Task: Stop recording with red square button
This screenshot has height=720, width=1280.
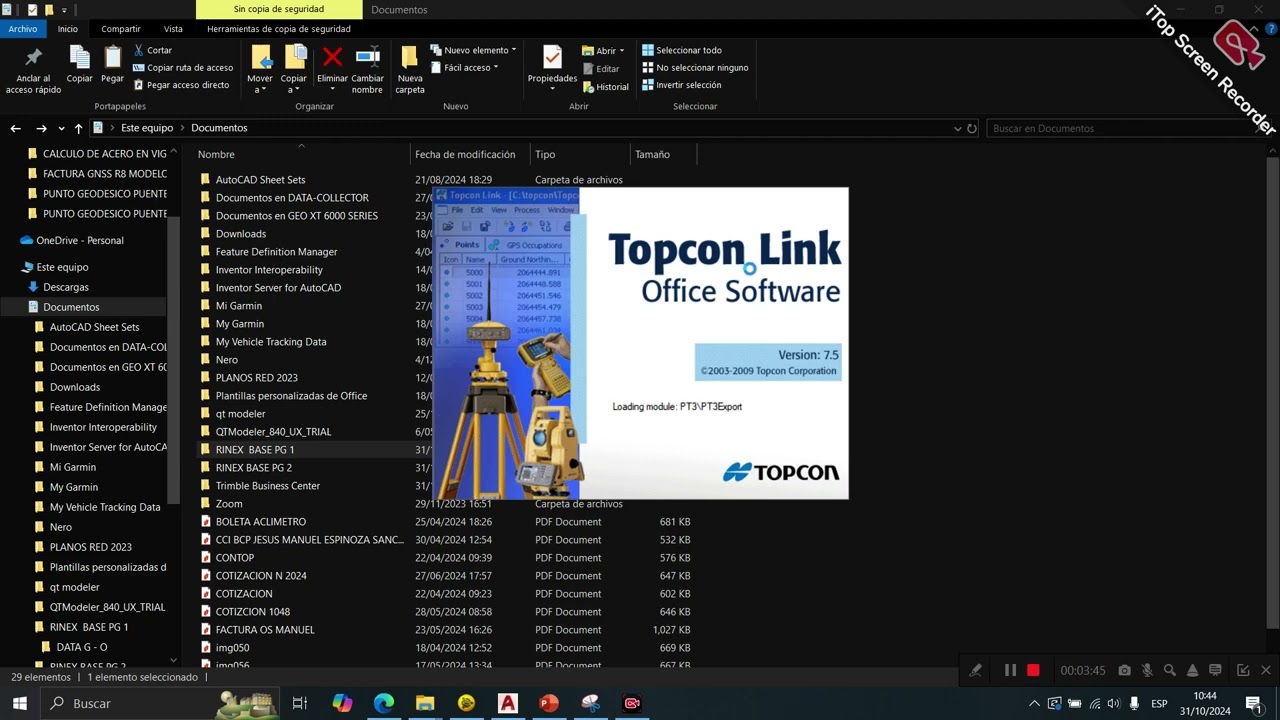Action: [1033, 670]
